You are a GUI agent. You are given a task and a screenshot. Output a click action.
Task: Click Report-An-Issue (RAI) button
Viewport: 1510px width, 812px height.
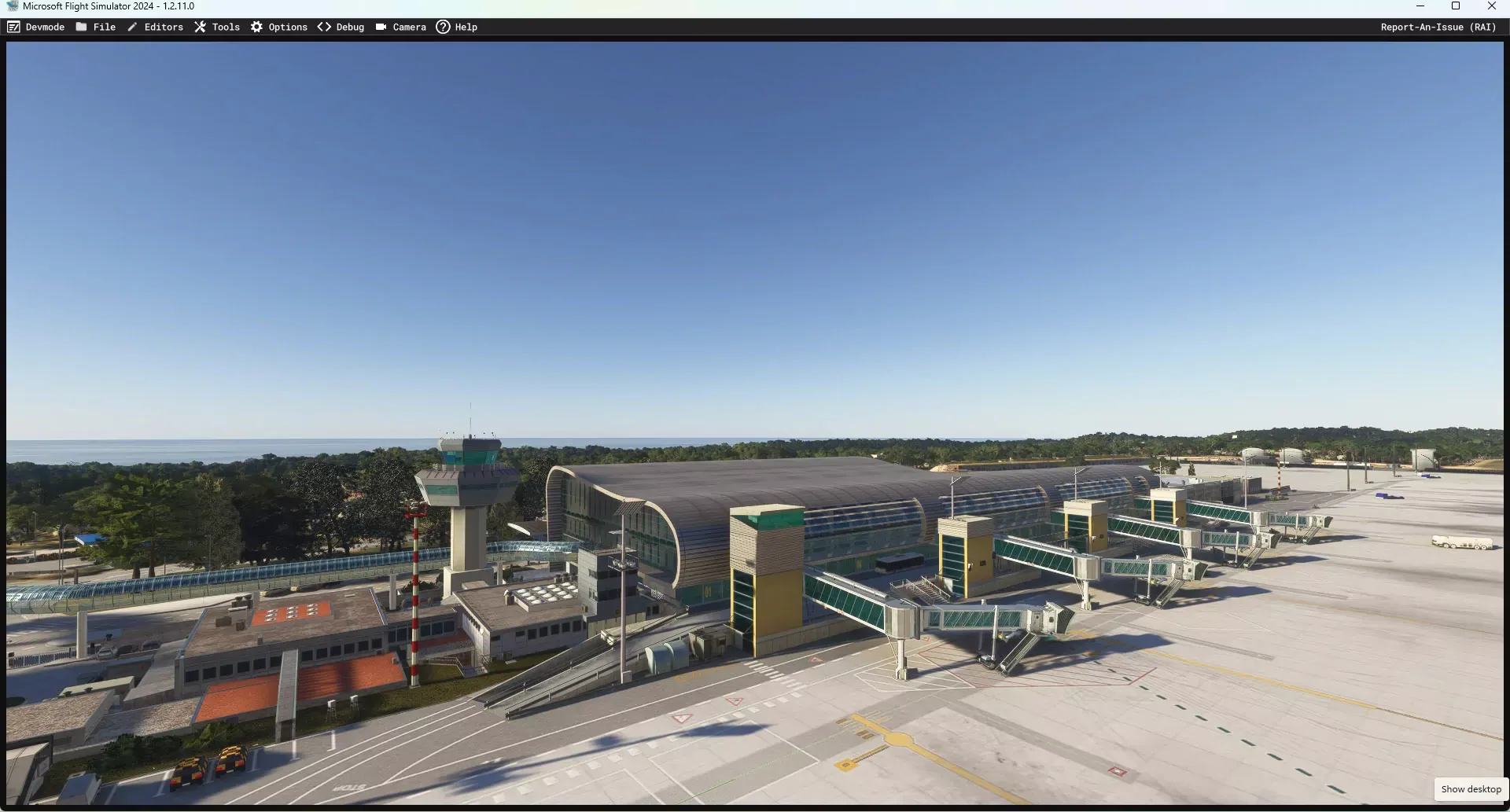1438,27
